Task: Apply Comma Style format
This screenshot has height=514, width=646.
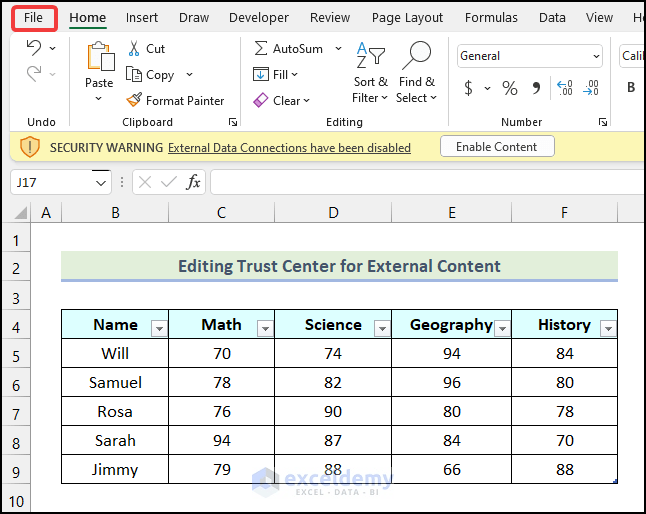Action: [536, 88]
